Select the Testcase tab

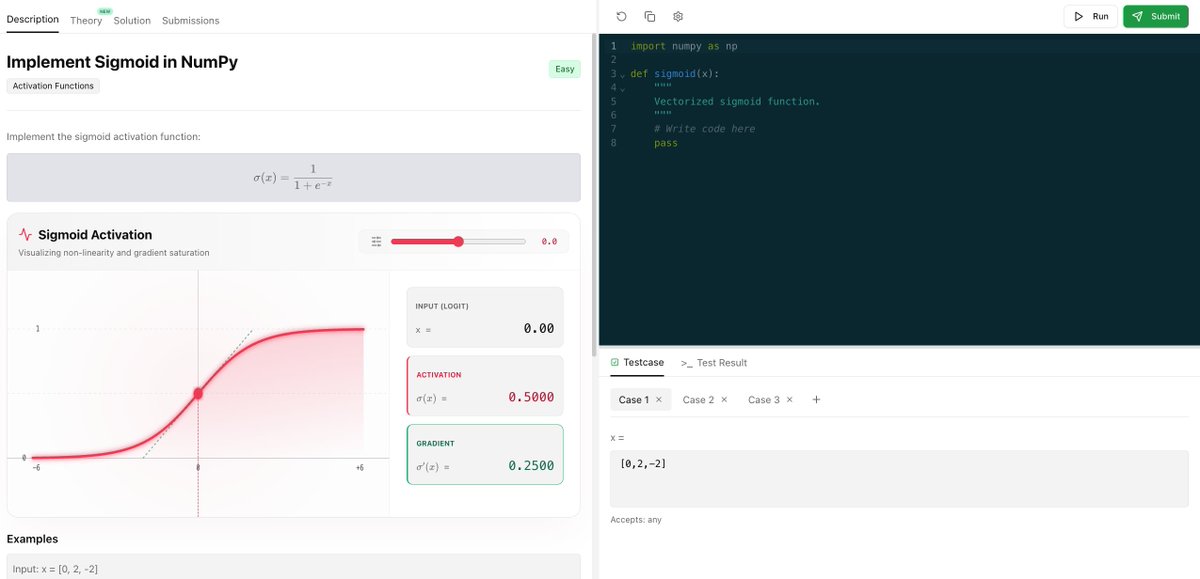[637, 362]
